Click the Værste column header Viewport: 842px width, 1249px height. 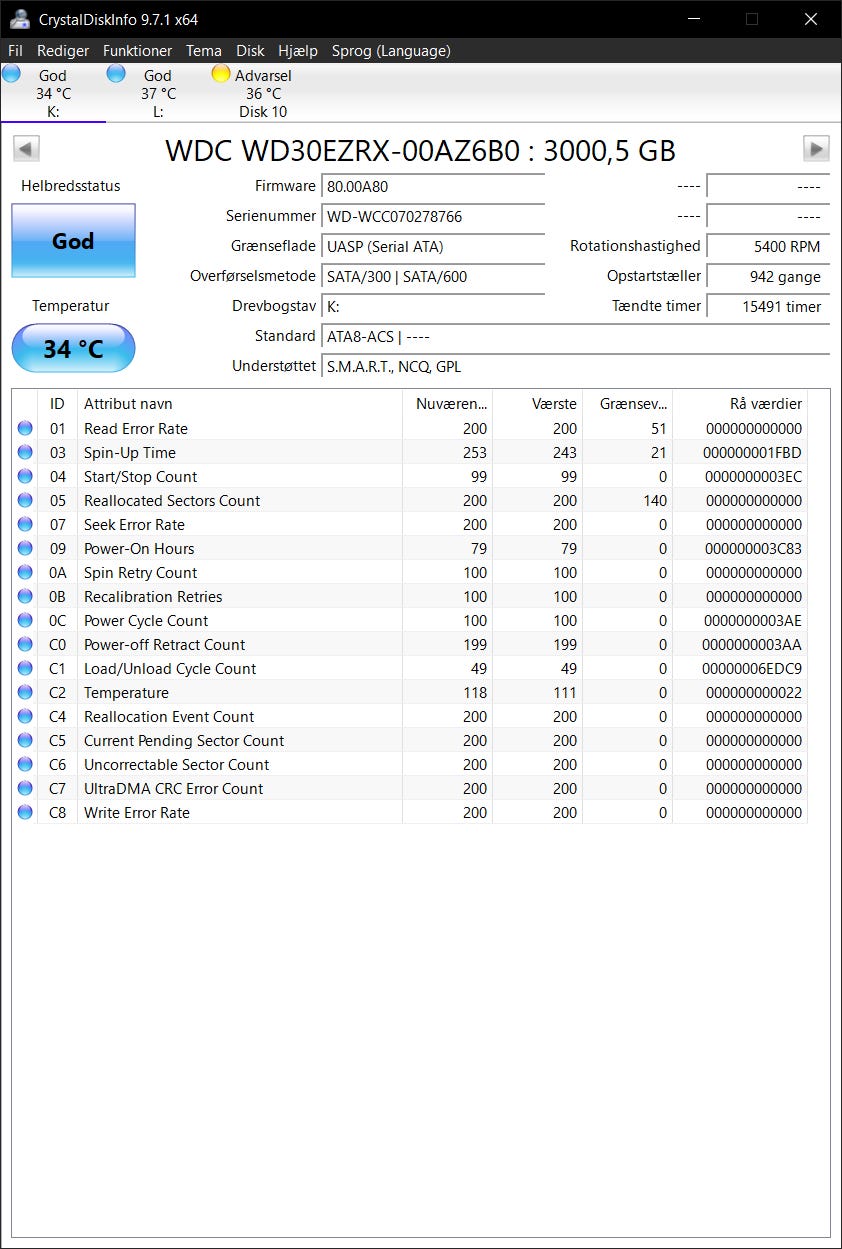click(537, 404)
